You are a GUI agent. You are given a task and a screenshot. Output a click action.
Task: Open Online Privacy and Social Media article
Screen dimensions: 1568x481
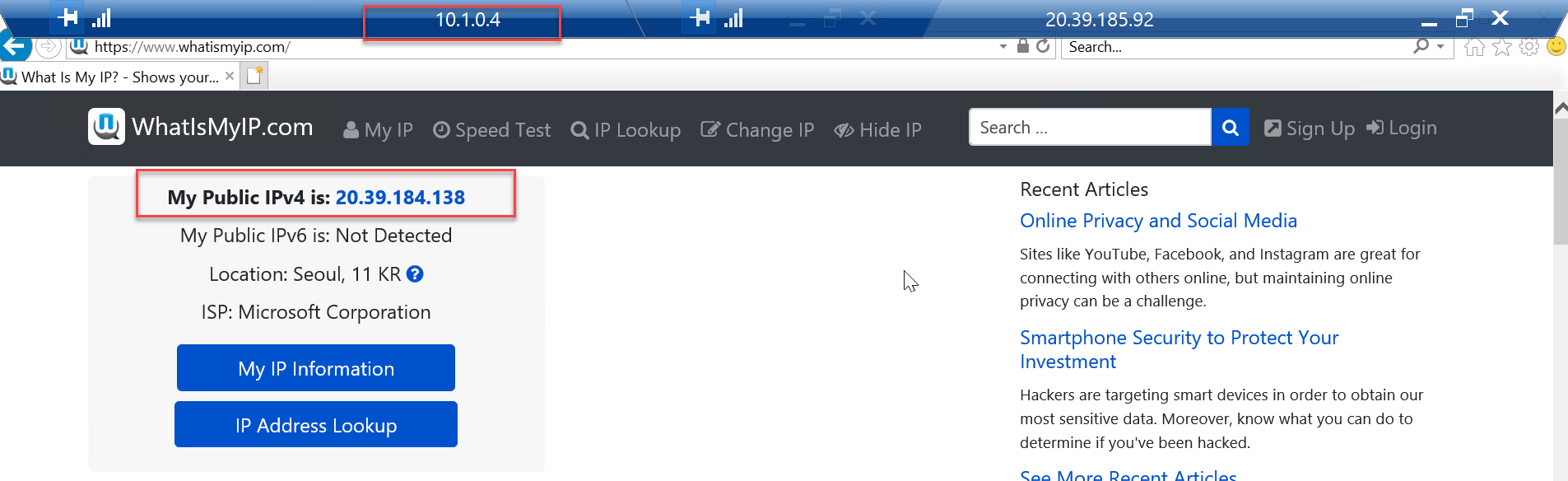(x=1158, y=221)
